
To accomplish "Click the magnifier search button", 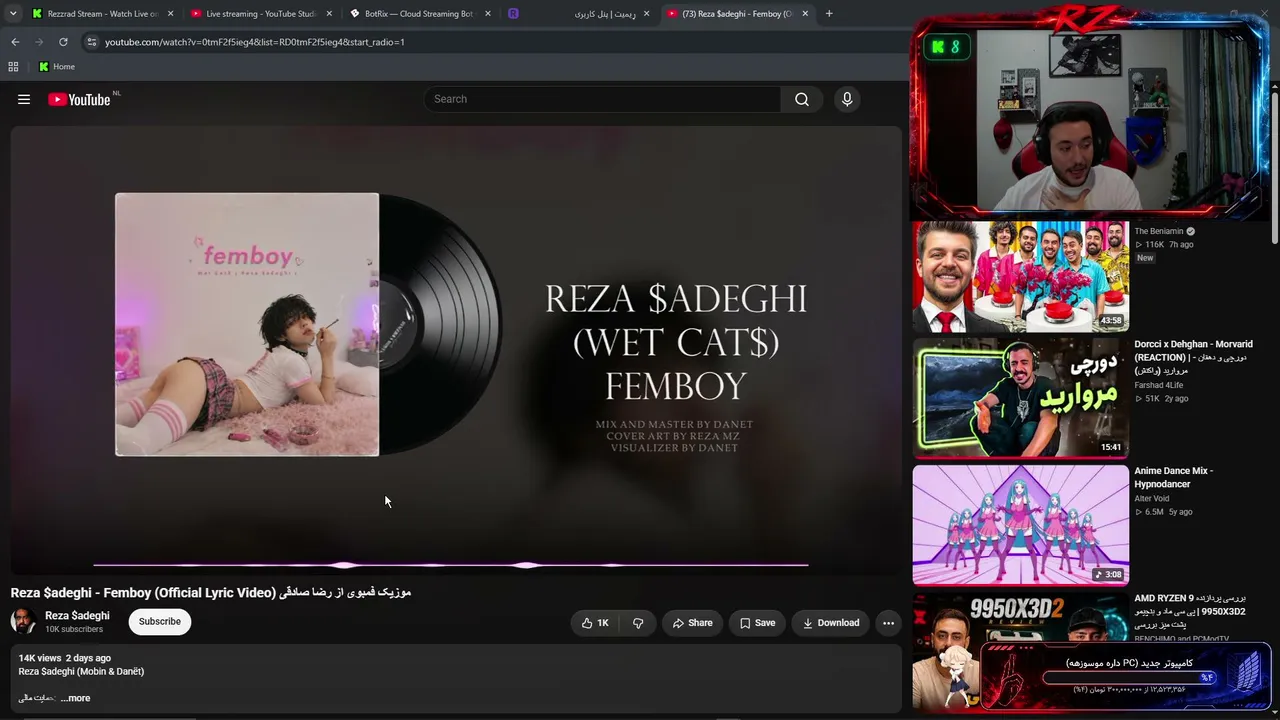I will [x=802, y=99].
